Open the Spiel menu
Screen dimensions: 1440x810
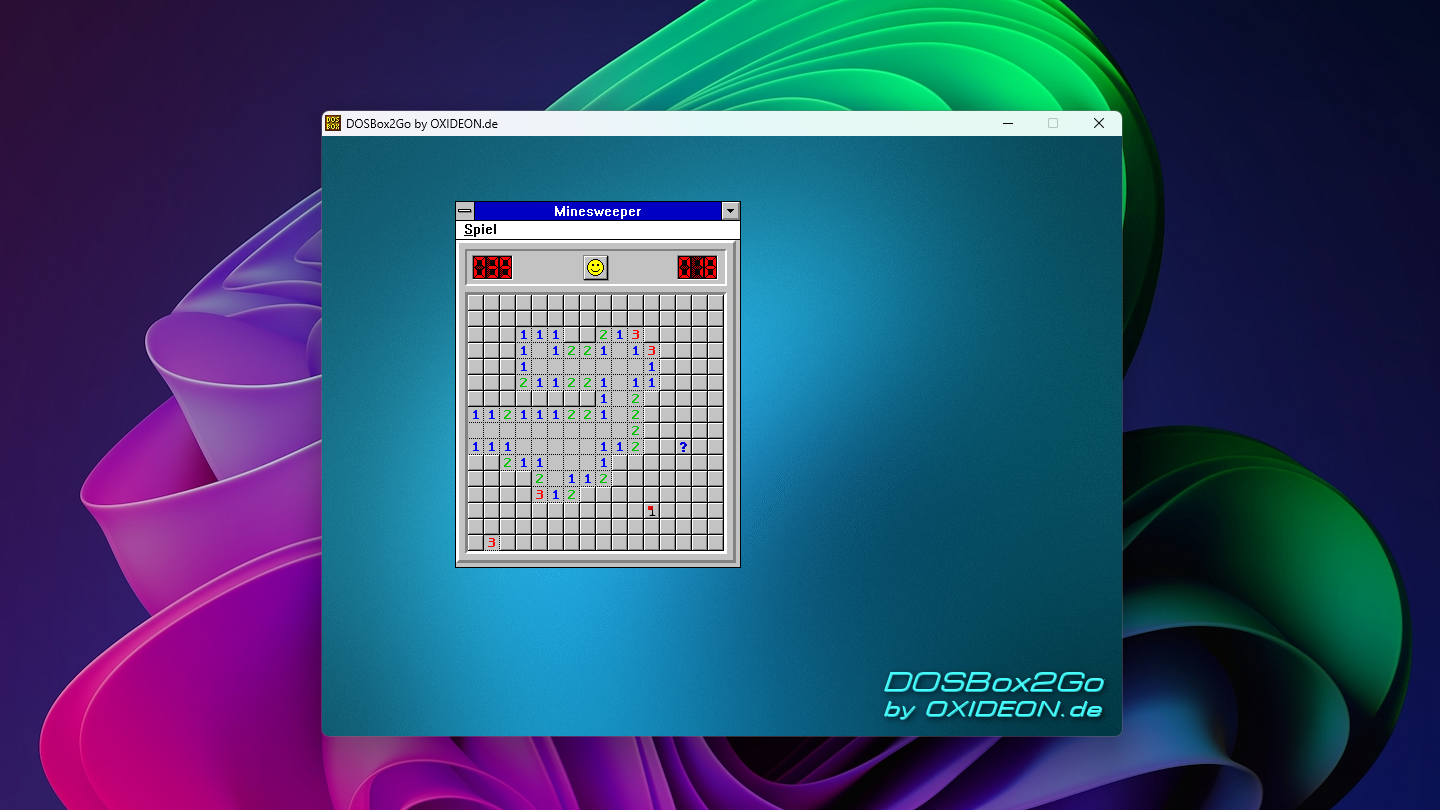tap(480, 230)
